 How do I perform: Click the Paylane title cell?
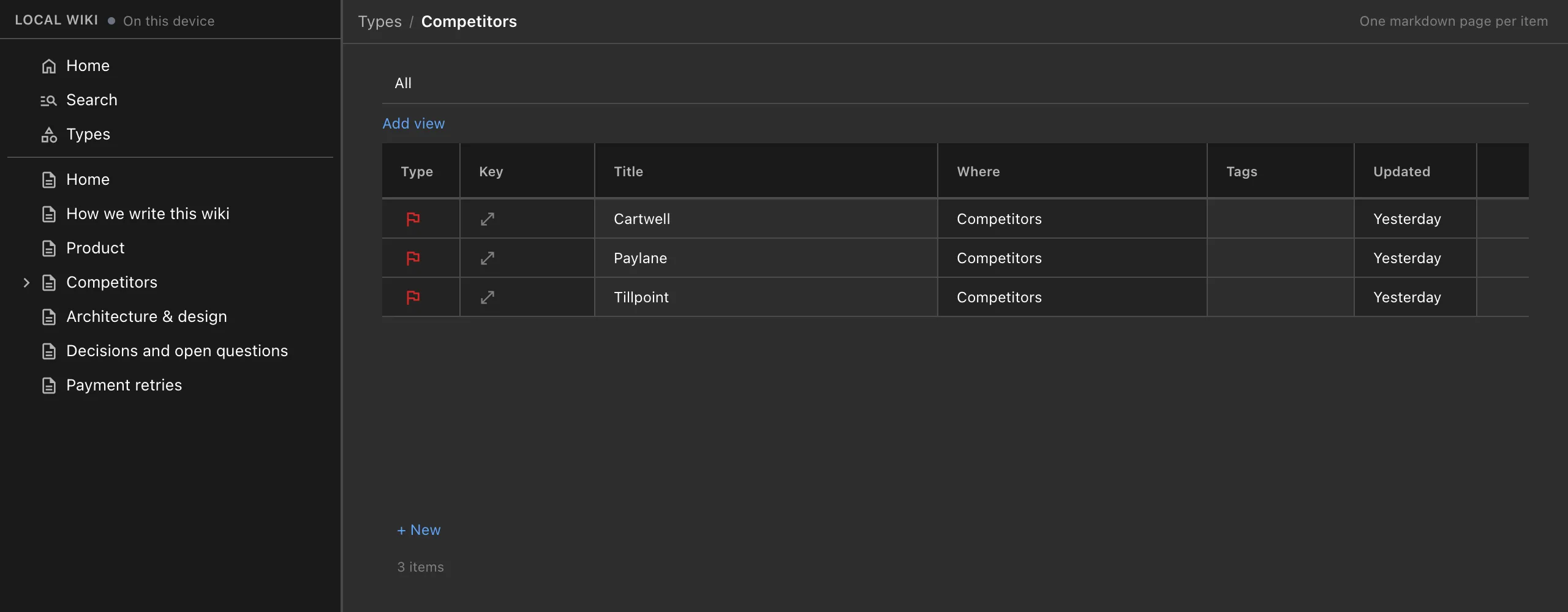[x=766, y=258]
